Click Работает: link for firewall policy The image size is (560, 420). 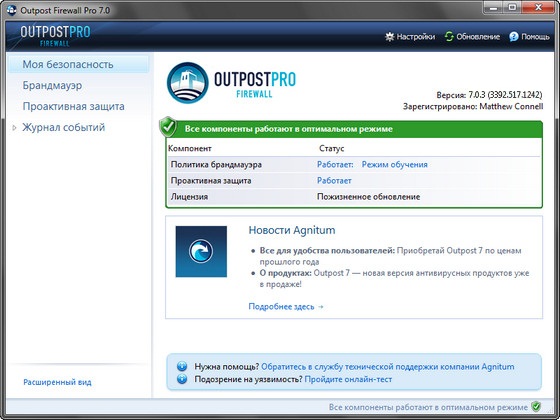(x=335, y=165)
